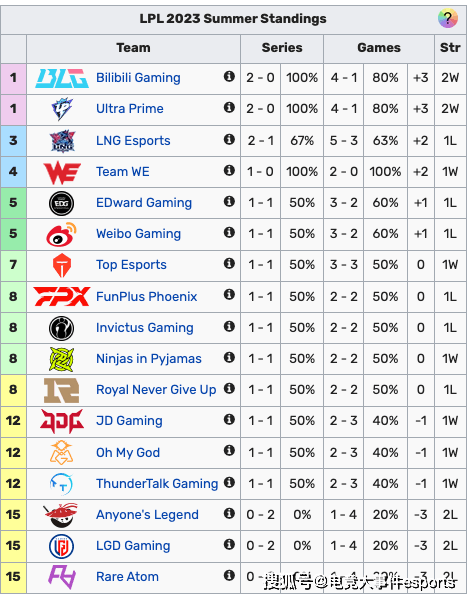Click the Team WE red logo

[62, 173]
